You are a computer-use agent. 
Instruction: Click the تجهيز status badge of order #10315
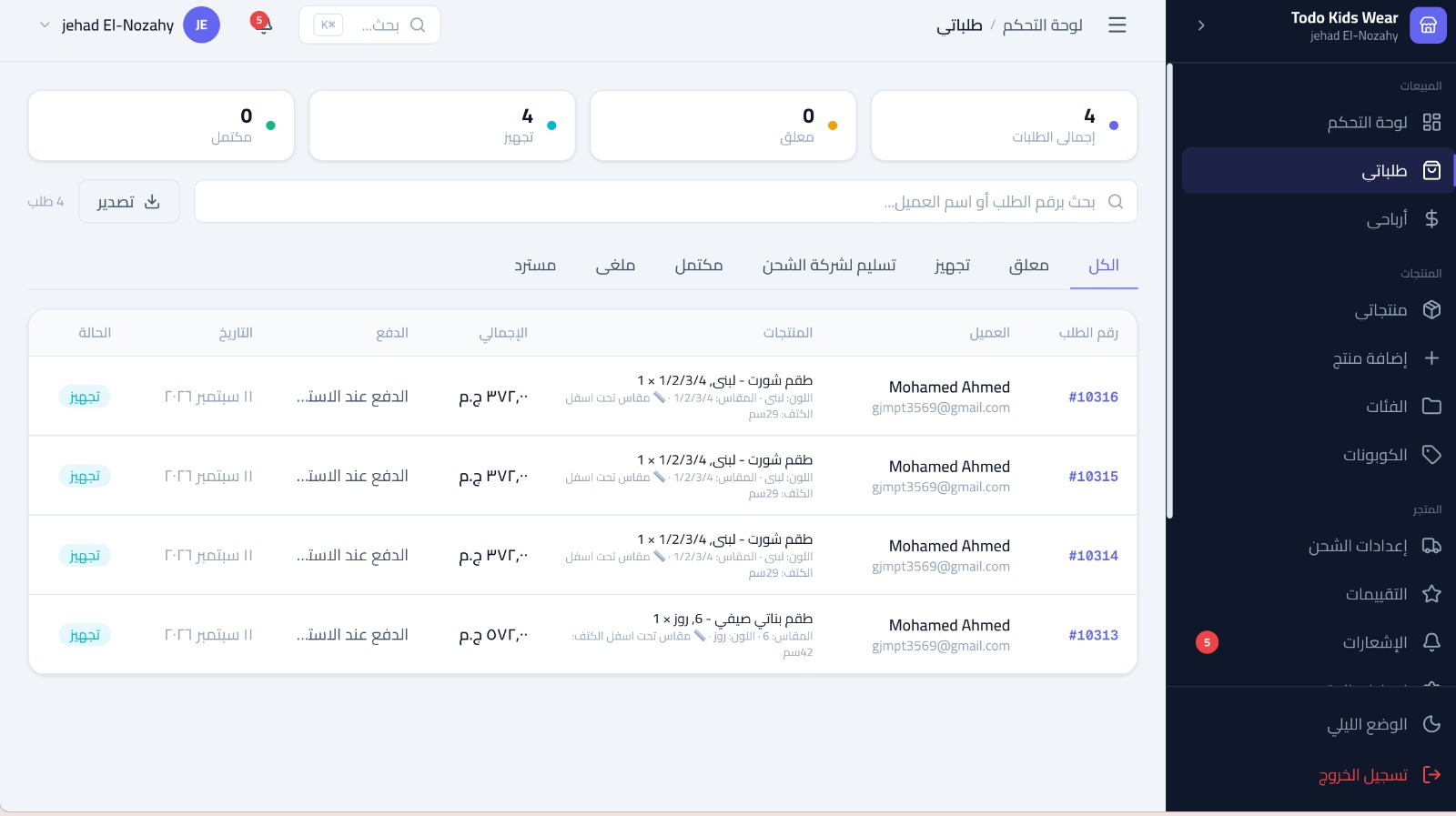coord(85,476)
